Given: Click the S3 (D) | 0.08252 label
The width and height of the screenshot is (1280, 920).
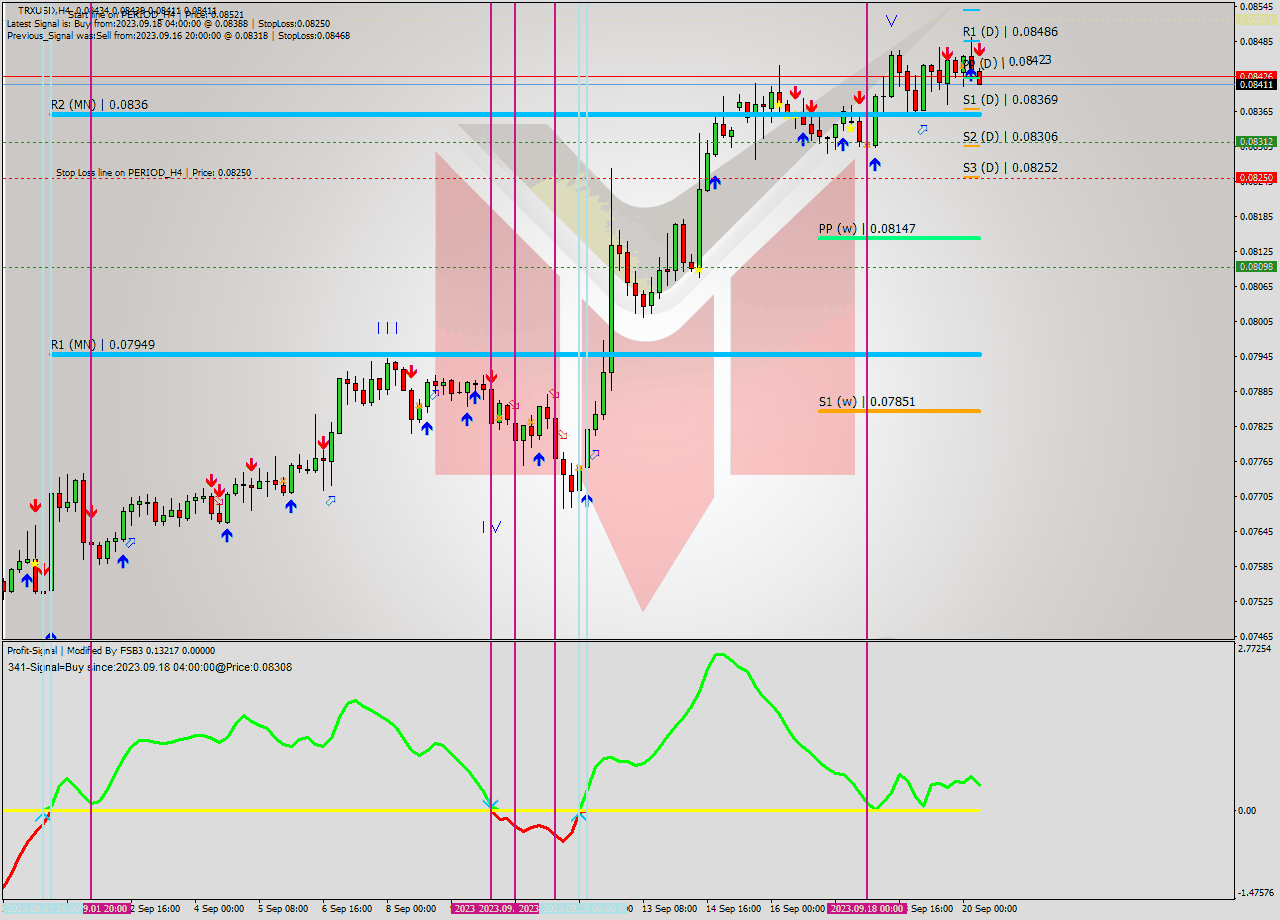Looking at the screenshot, I should click(1010, 168).
